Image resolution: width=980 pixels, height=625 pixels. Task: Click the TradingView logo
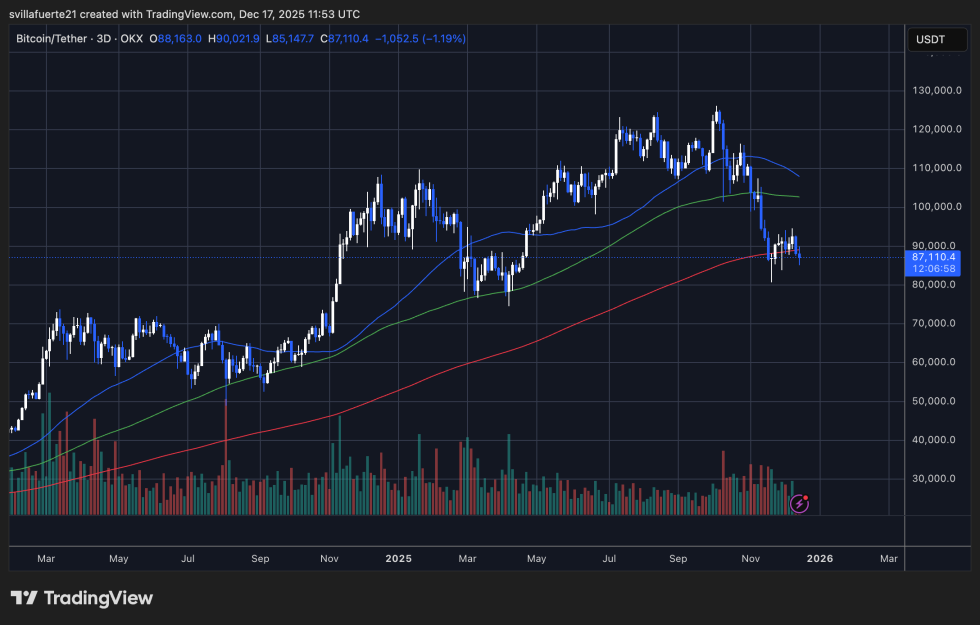point(80,597)
